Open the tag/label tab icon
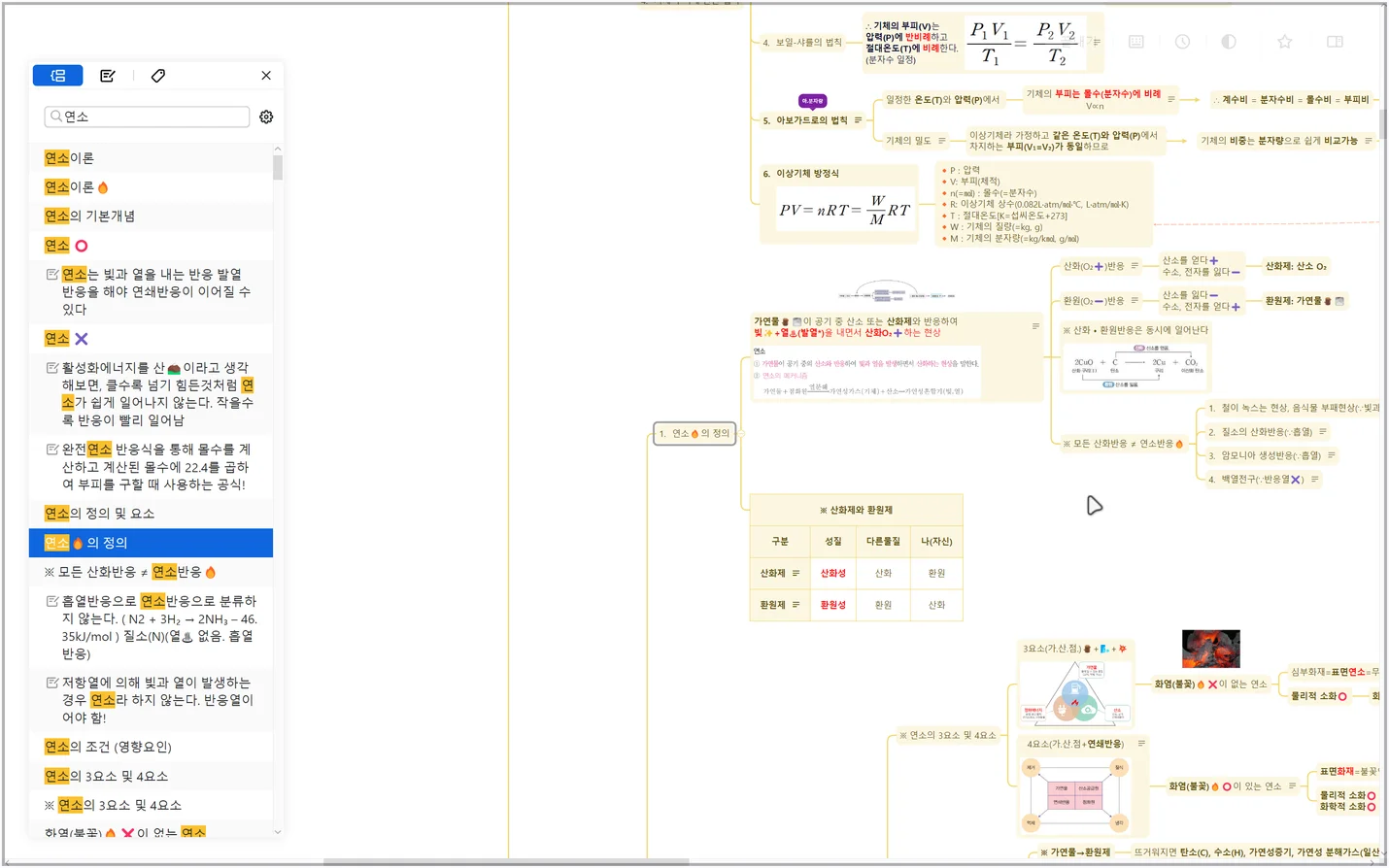This screenshot has width=1389, height=868. [158, 76]
